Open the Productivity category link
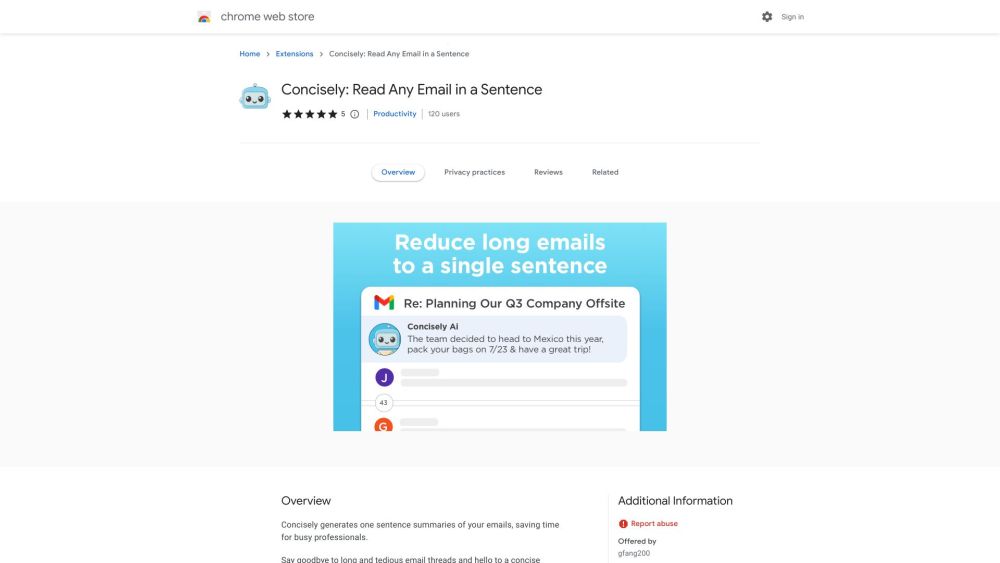The height and width of the screenshot is (563, 1000). tap(394, 114)
